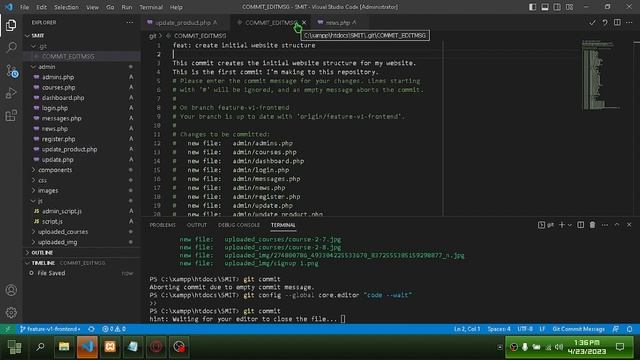Screen dimensions: 640x360
Task: Expand the uploaded_courses folder
Action: tap(82, 231)
